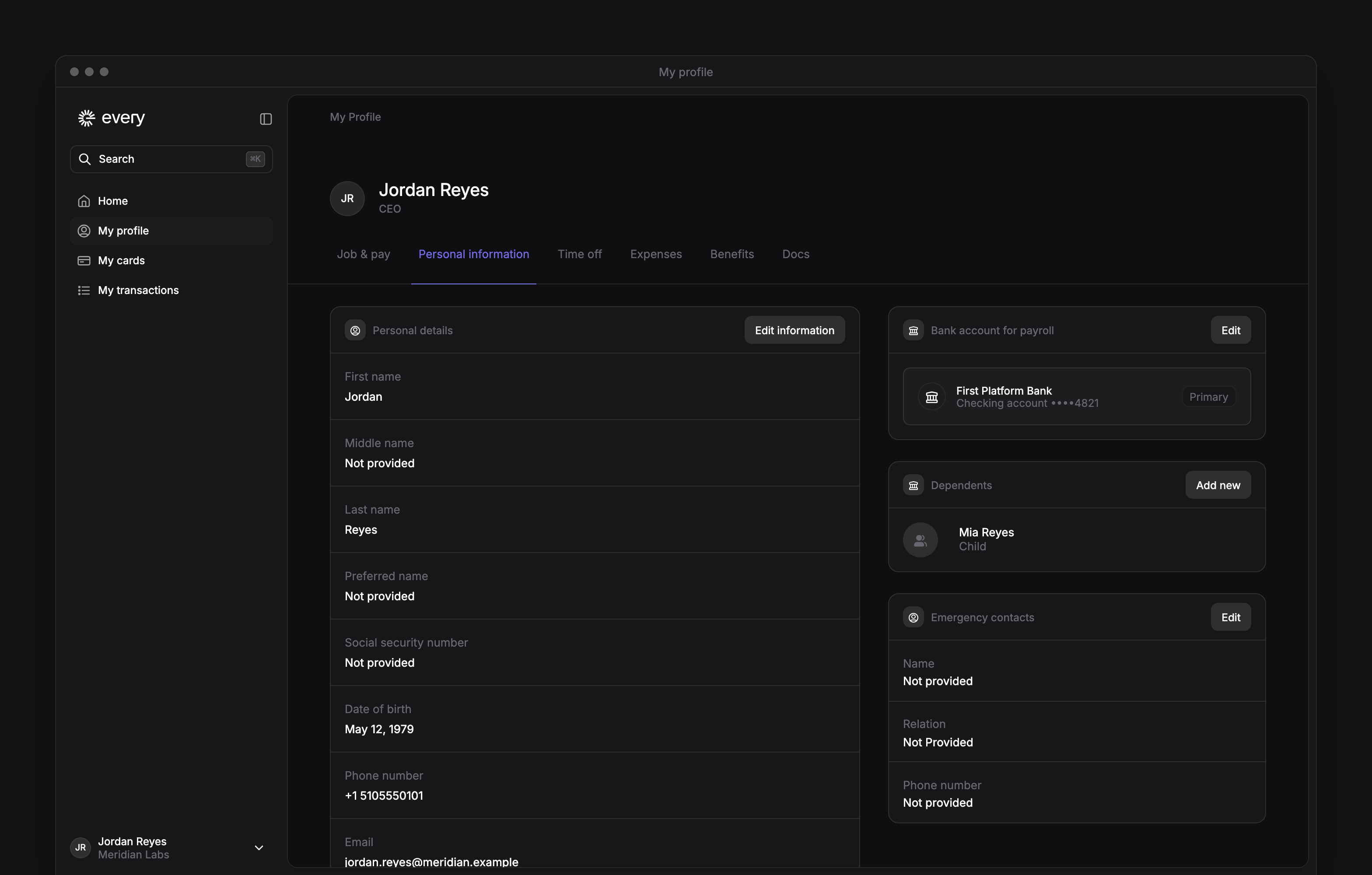Viewport: 1372px width, 875px height.
Task: Click the bank icon beside First Platform Bank
Action: [931, 396]
